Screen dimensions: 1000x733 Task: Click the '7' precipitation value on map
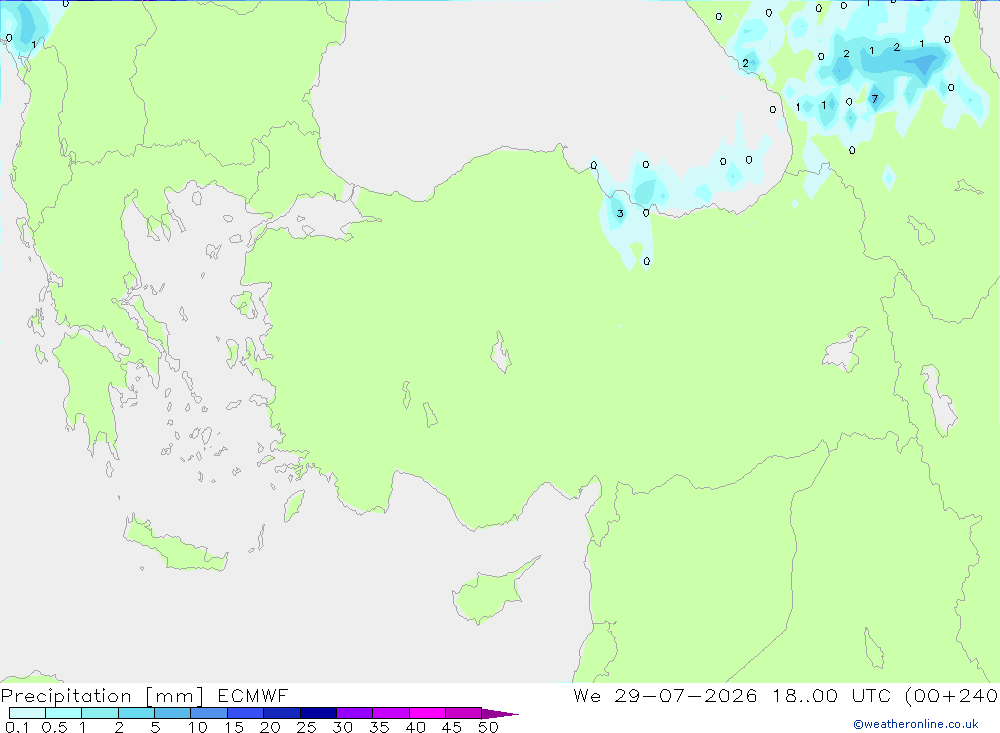874,99
